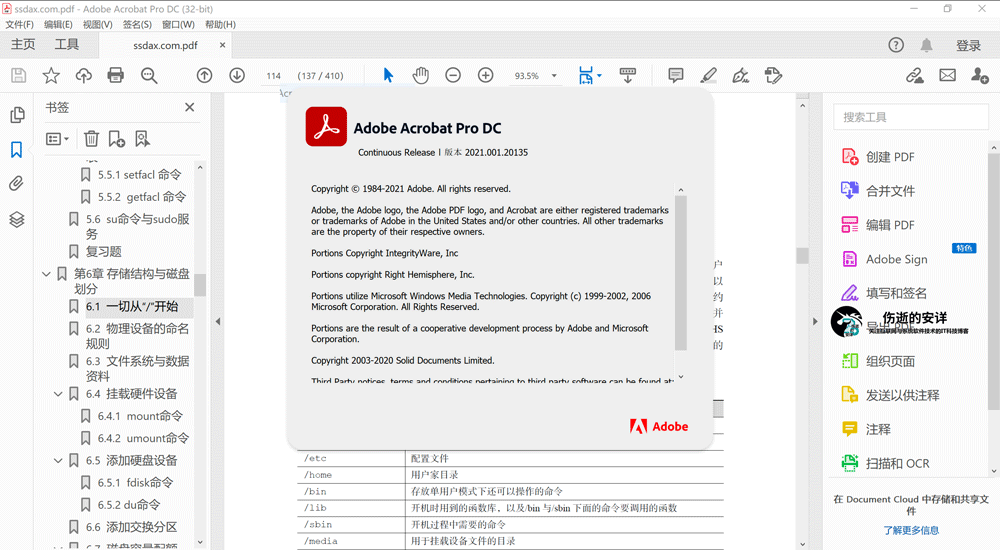Collapse the right tools pane arrow
The height and width of the screenshot is (550, 1000).
click(814, 322)
